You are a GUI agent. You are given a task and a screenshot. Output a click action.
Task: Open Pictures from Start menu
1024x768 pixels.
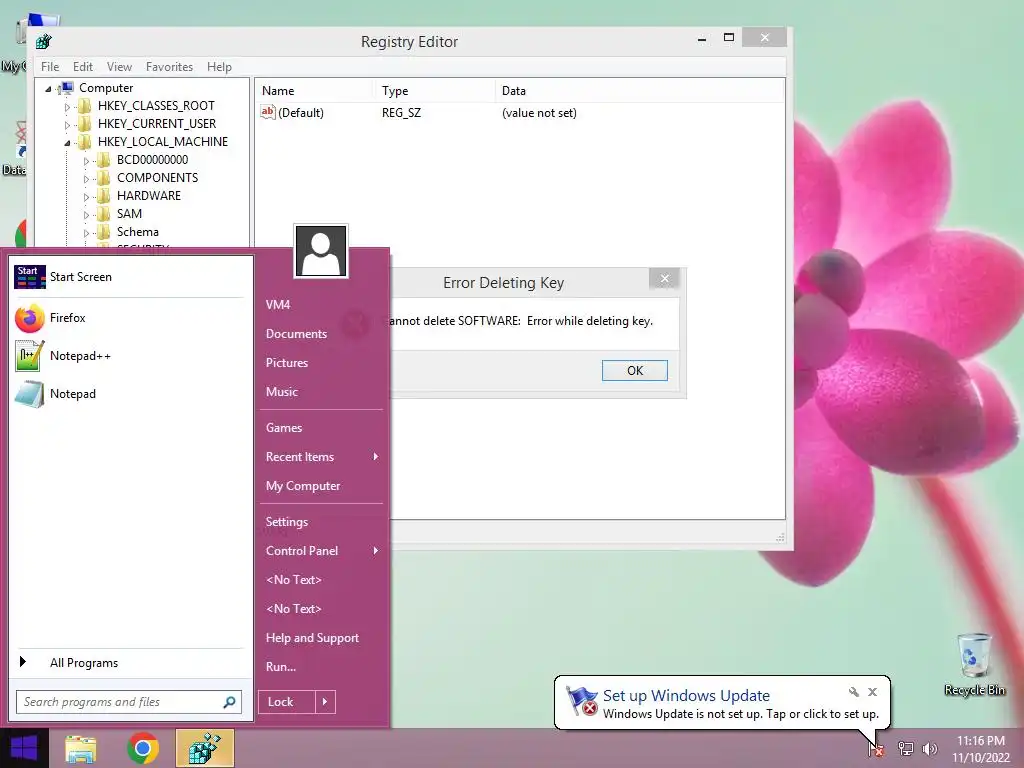tap(287, 363)
